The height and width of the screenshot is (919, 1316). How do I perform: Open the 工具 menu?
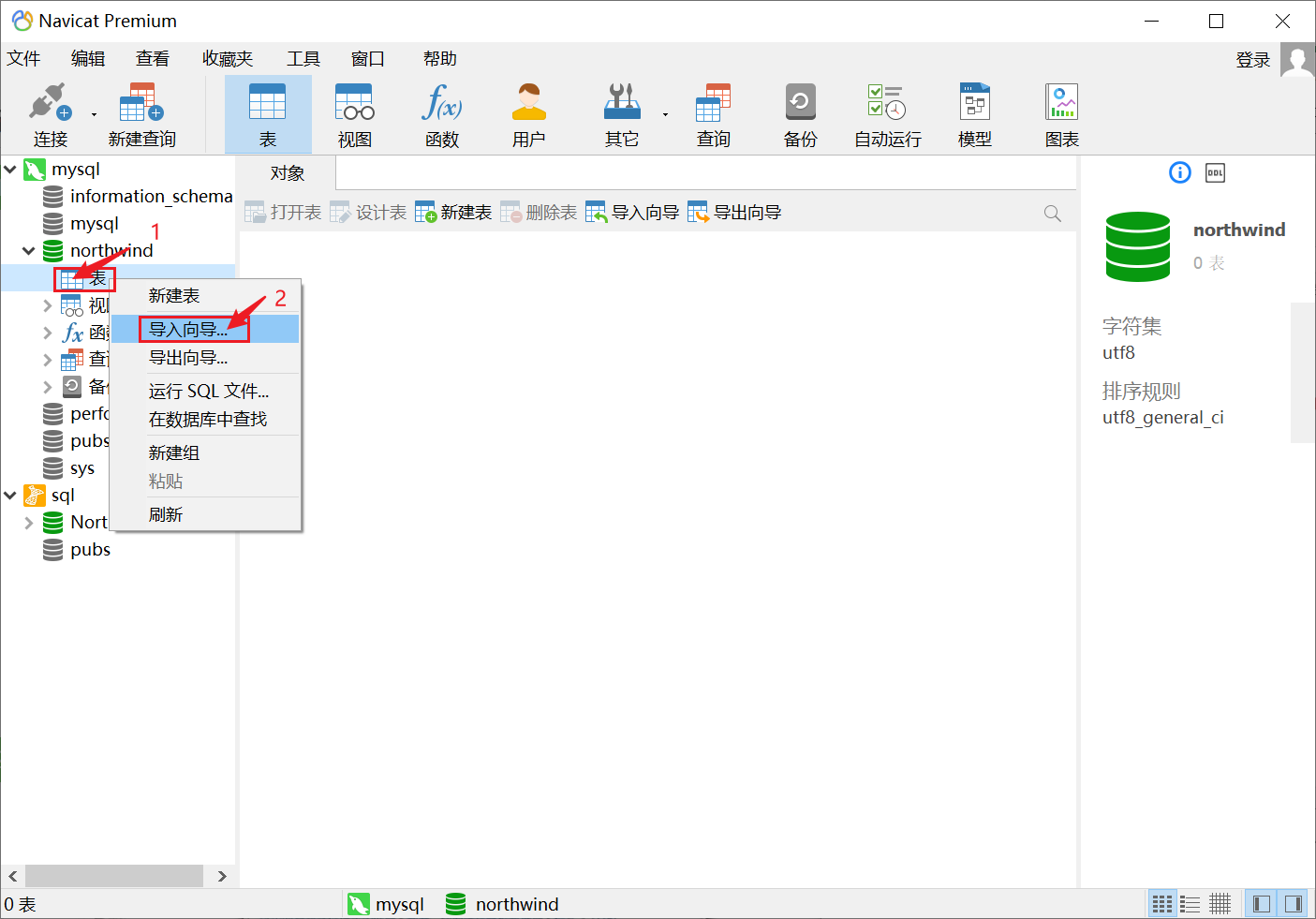[303, 58]
